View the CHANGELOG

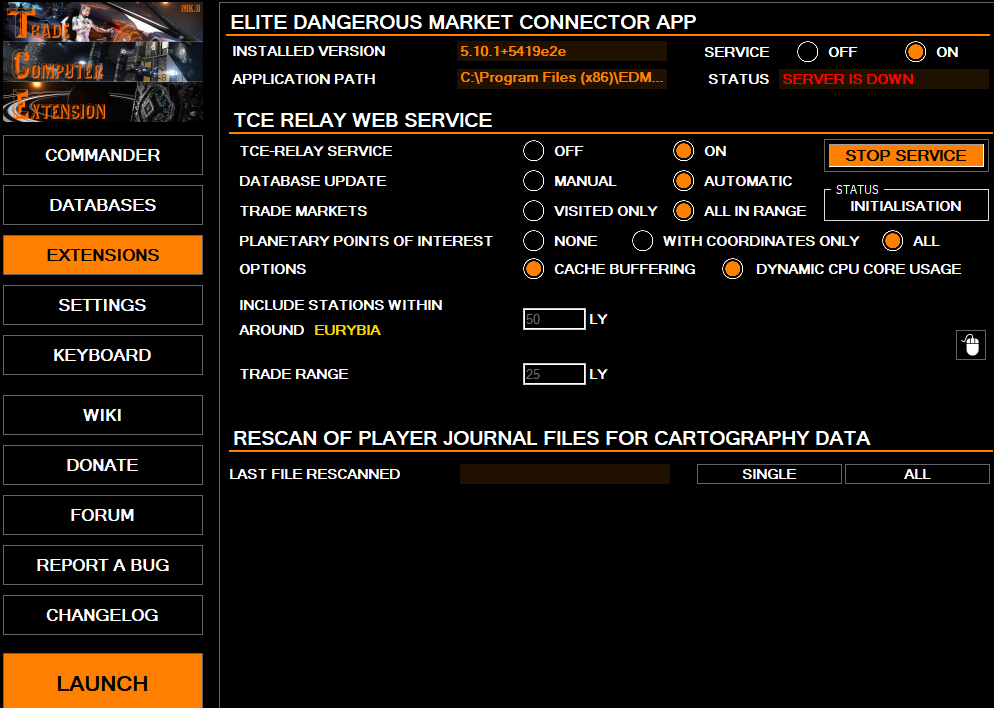coord(103,615)
